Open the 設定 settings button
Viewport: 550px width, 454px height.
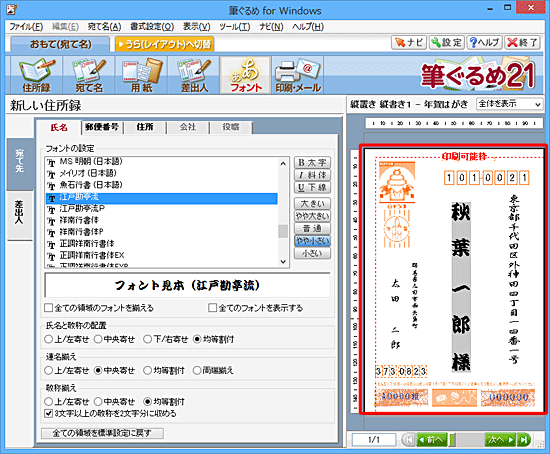pyautogui.click(x=447, y=42)
